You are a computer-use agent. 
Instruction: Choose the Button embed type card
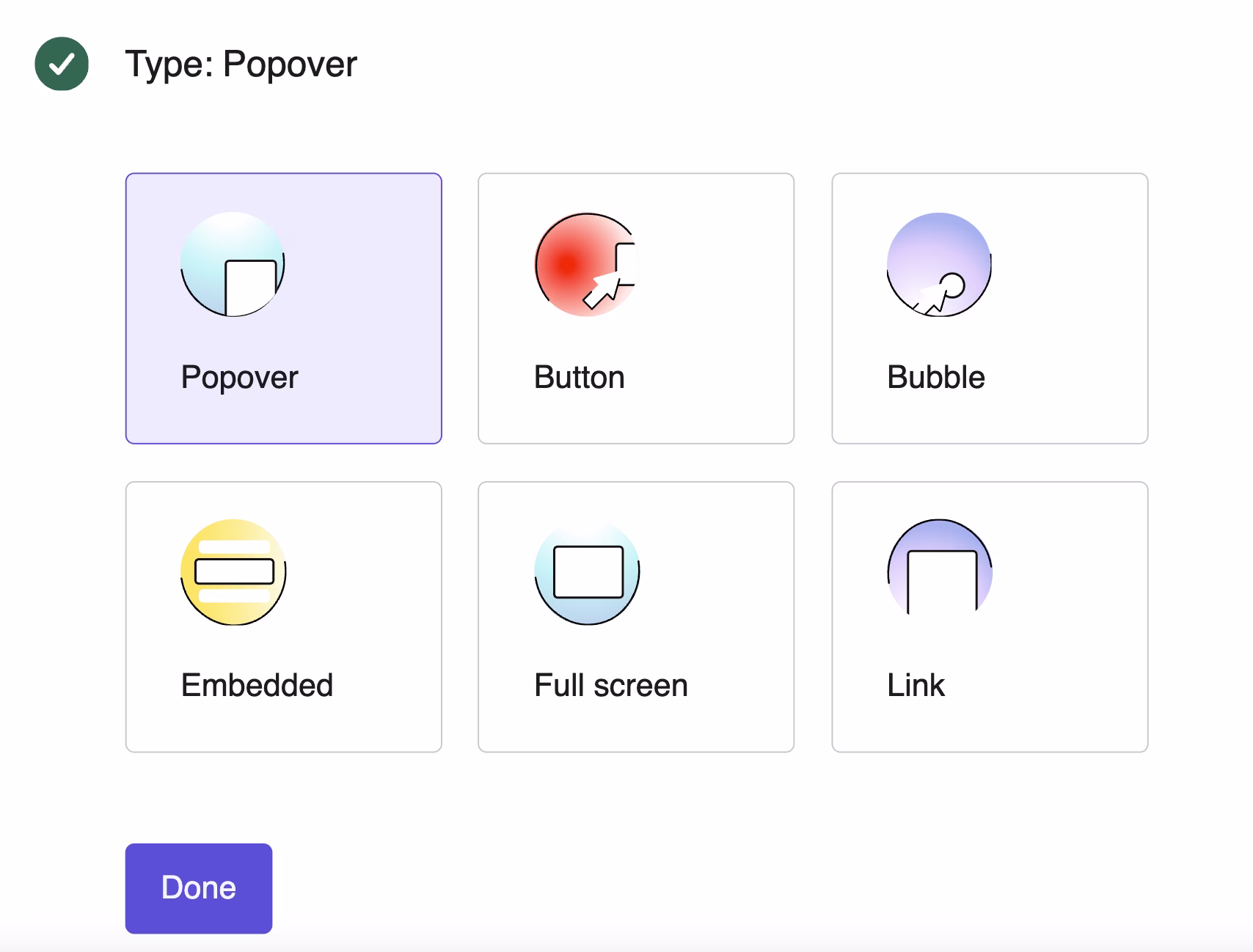click(636, 309)
